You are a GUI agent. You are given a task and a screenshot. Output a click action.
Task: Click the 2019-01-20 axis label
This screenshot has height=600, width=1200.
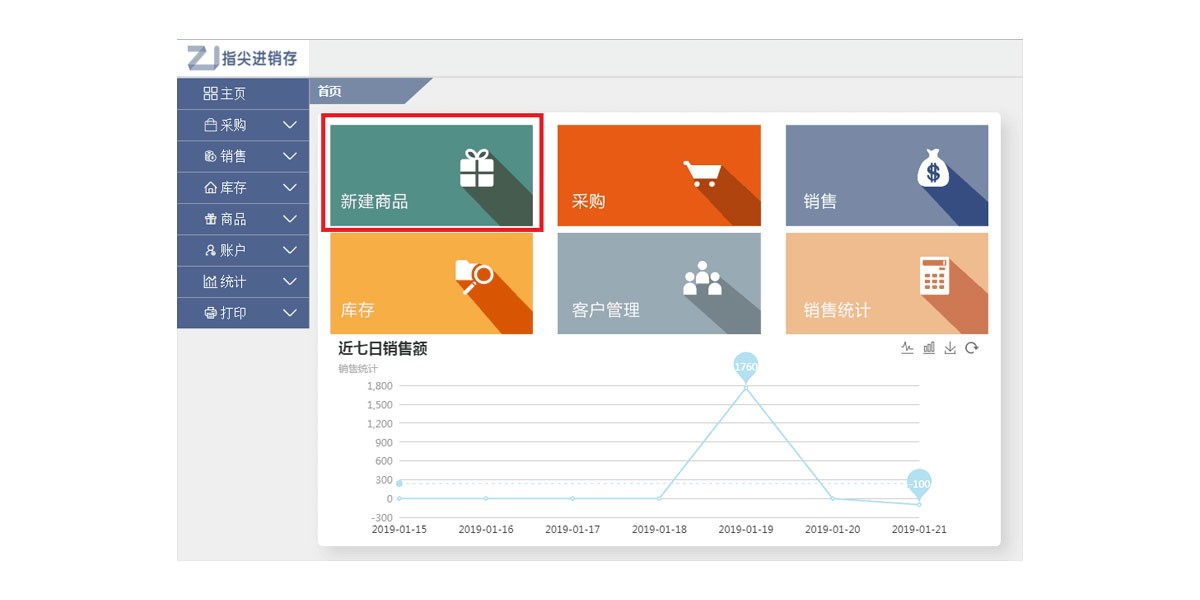pos(832,530)
